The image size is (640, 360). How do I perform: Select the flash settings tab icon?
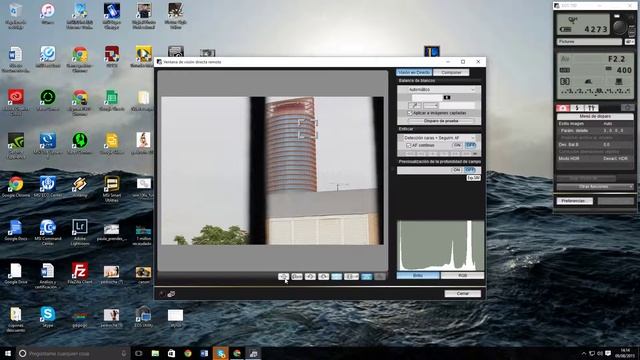tap(577, 108)
